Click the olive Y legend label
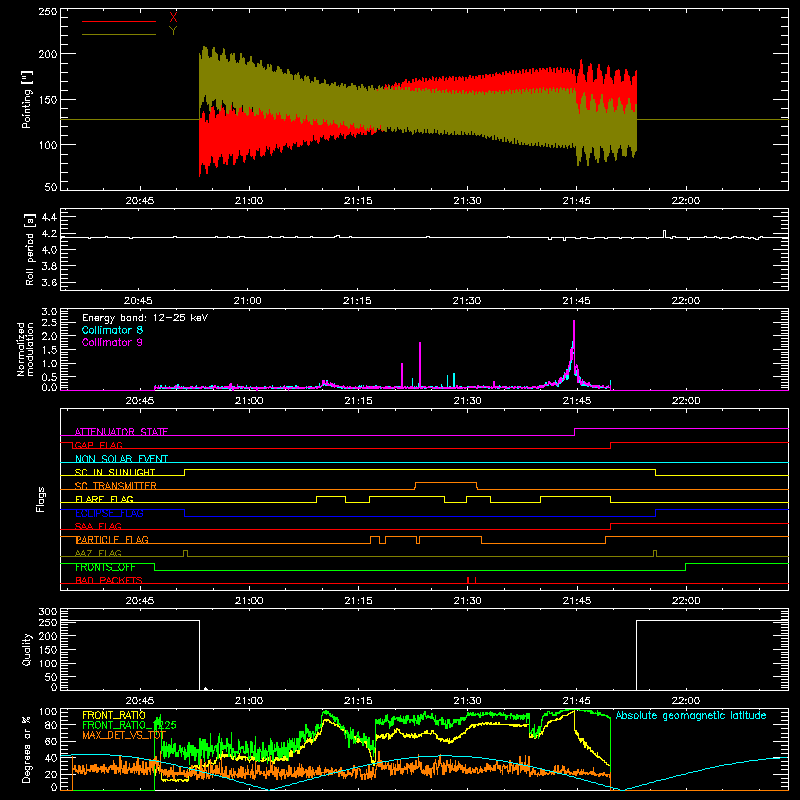The height and width of the screenshot is (800, 800). pyautogui.click(x=173, y=31)
